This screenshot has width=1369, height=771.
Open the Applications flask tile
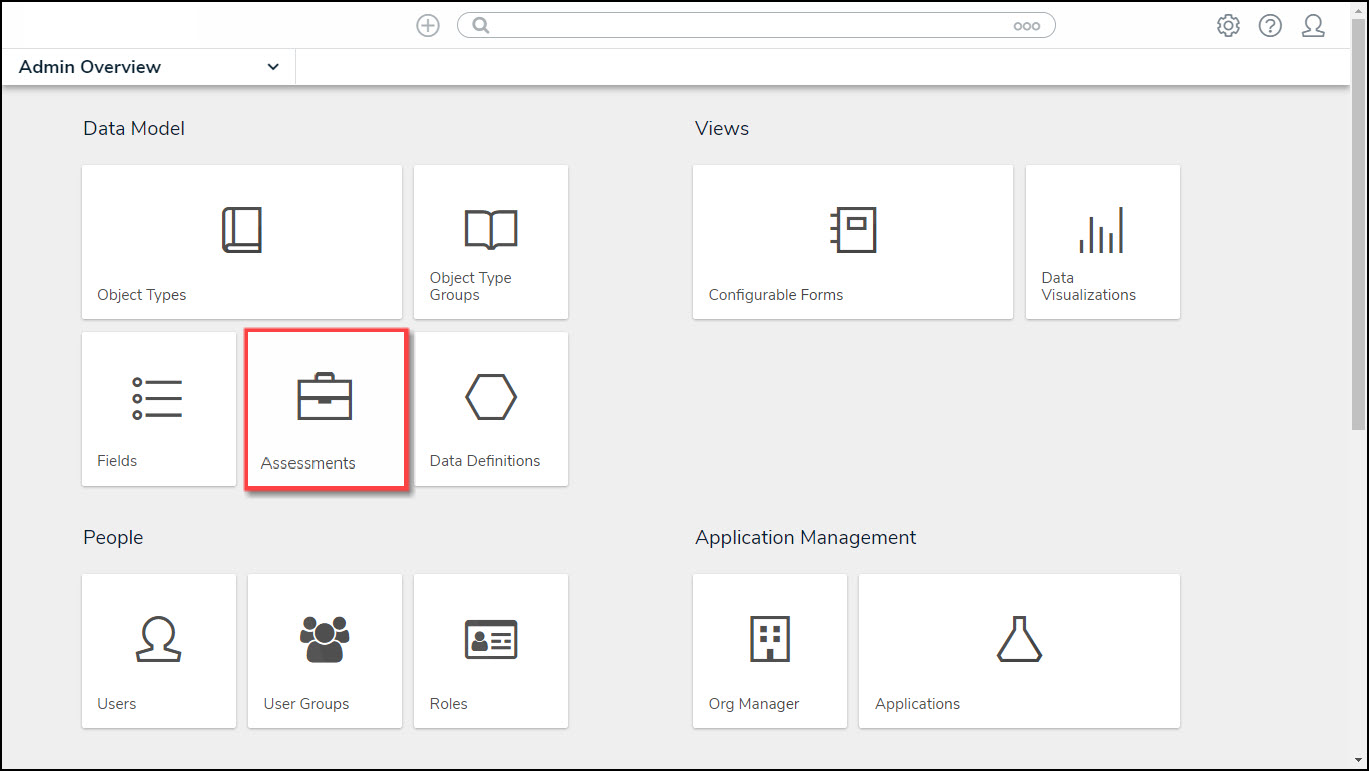tap(1018, 650)
